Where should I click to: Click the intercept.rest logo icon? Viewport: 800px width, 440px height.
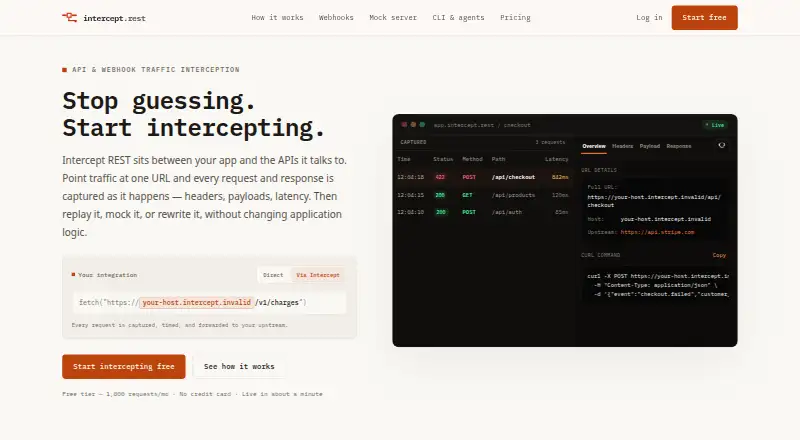(x=69, y=17)
